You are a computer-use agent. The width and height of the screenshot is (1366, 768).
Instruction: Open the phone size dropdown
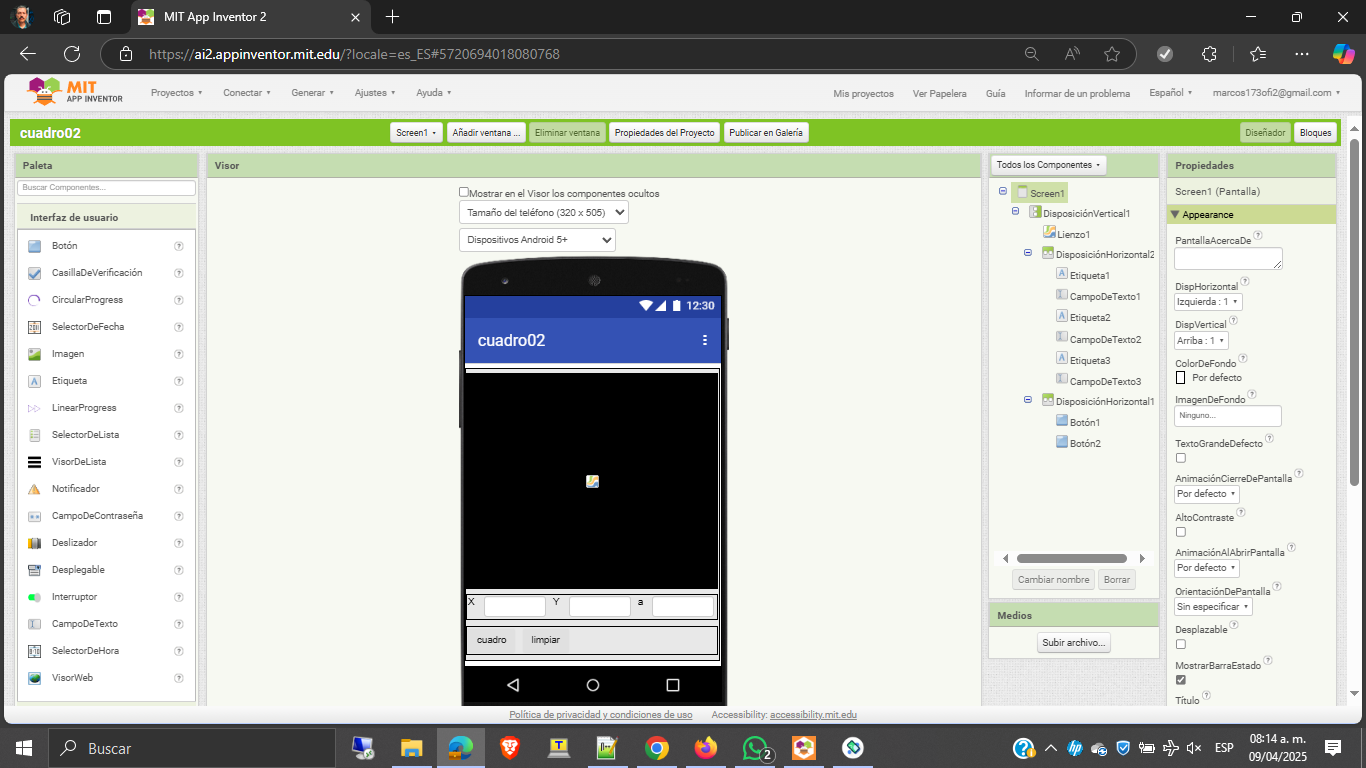(x=544, y=212)
